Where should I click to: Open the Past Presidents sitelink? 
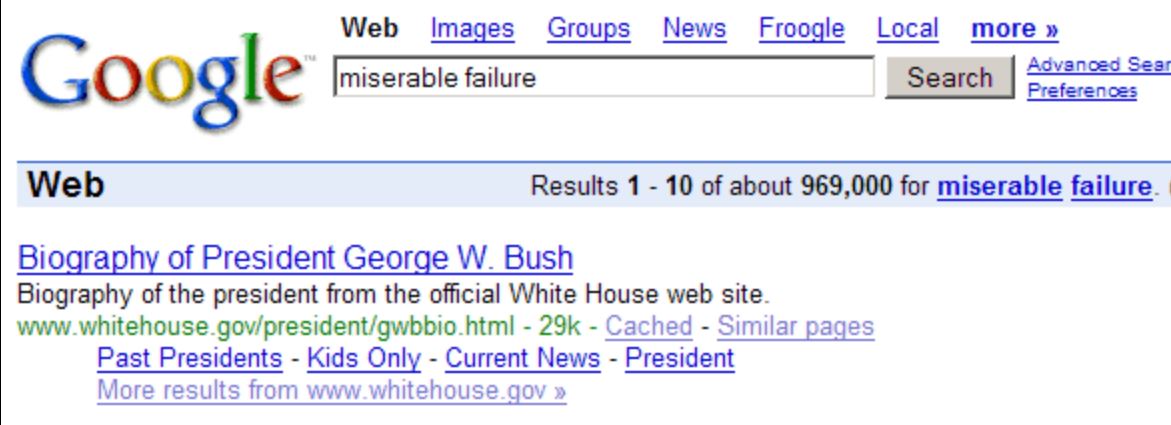(x=190, y=359)
